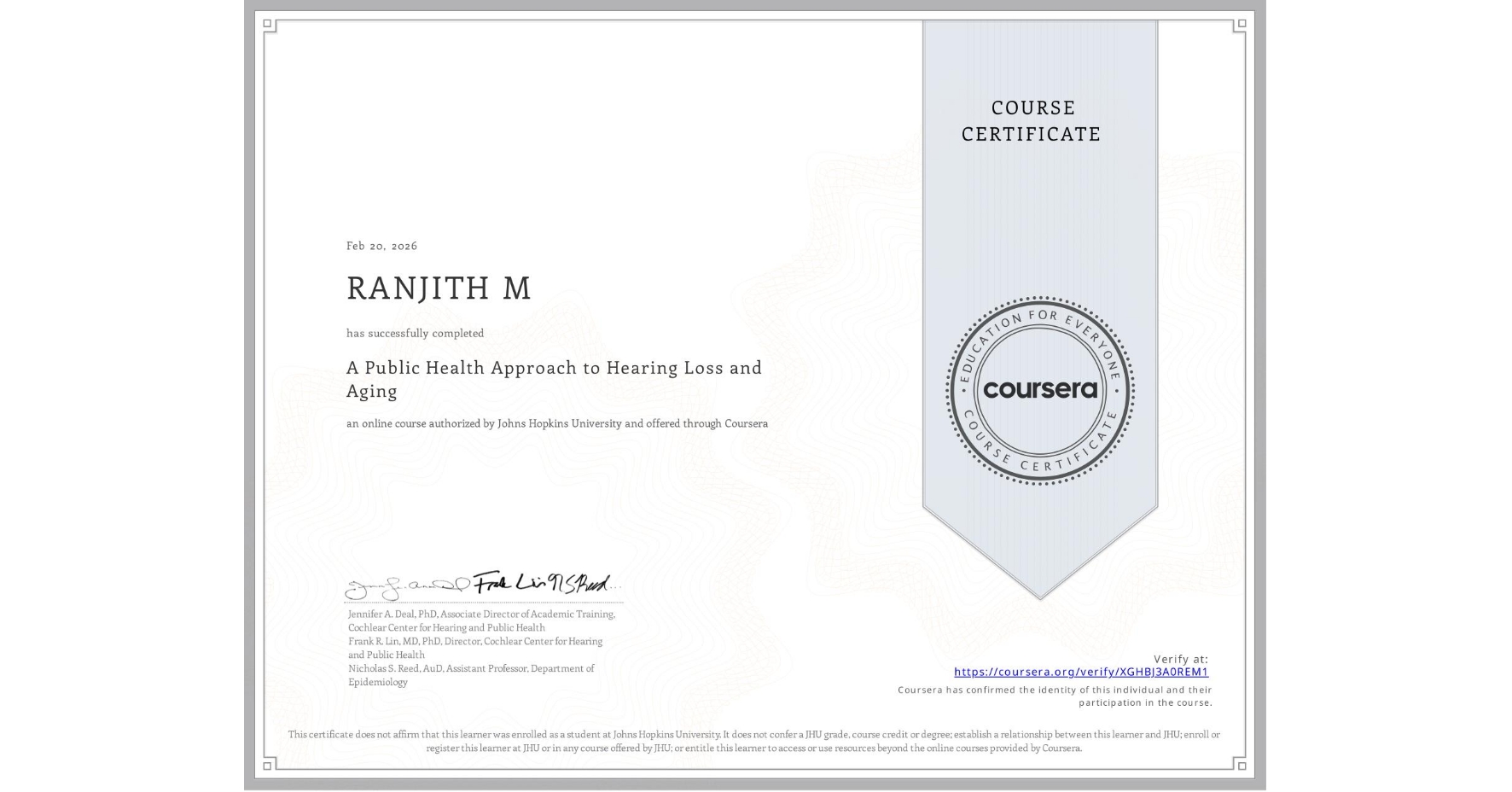
Task: Select the coursera wordmark inside the seal
Action: (1039, 391)
